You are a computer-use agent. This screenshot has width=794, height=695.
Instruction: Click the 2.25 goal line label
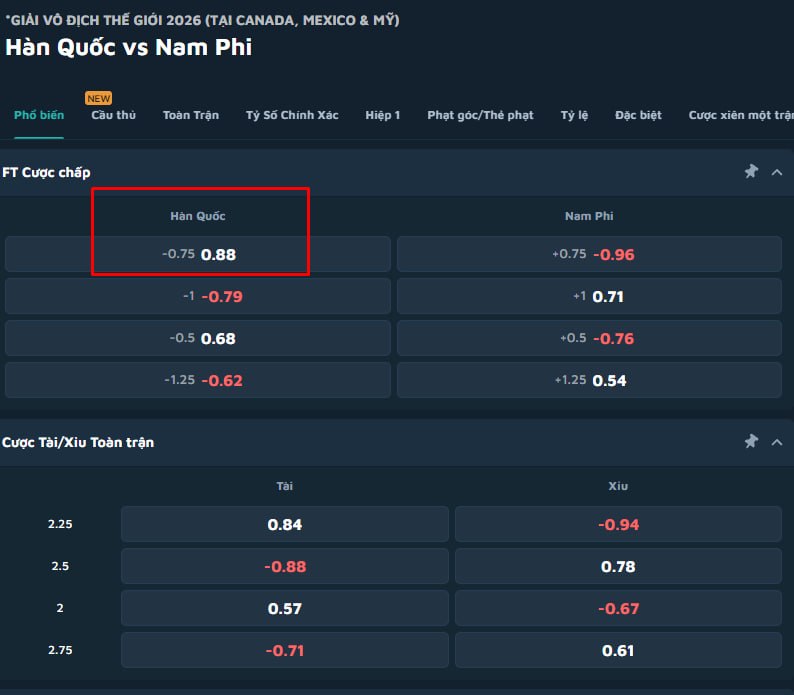point(60,524)
